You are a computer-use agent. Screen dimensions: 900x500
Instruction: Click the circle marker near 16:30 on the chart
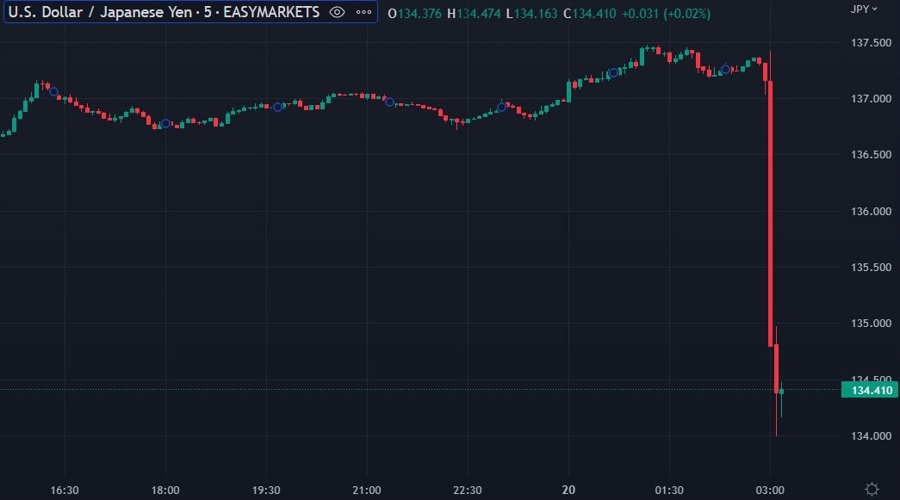click(x=53, y=92)
